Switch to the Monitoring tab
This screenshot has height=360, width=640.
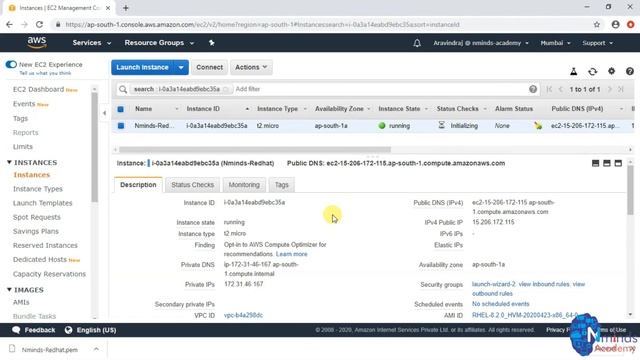click(244, 185)
